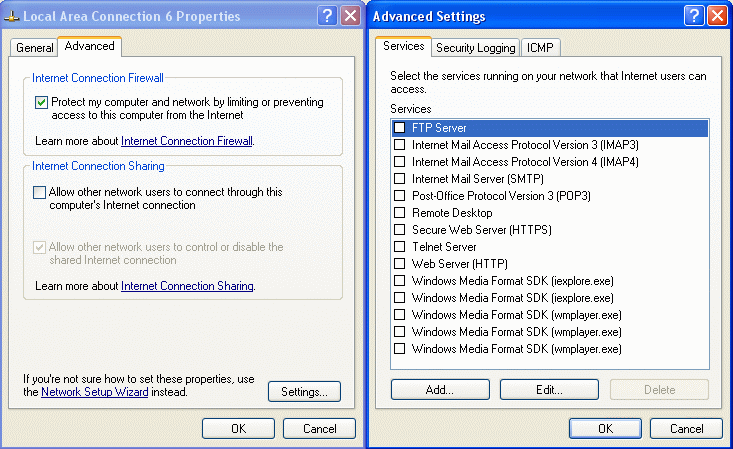
Task: Enable Allow other network users to connect
Action: [x=40, y=192]
